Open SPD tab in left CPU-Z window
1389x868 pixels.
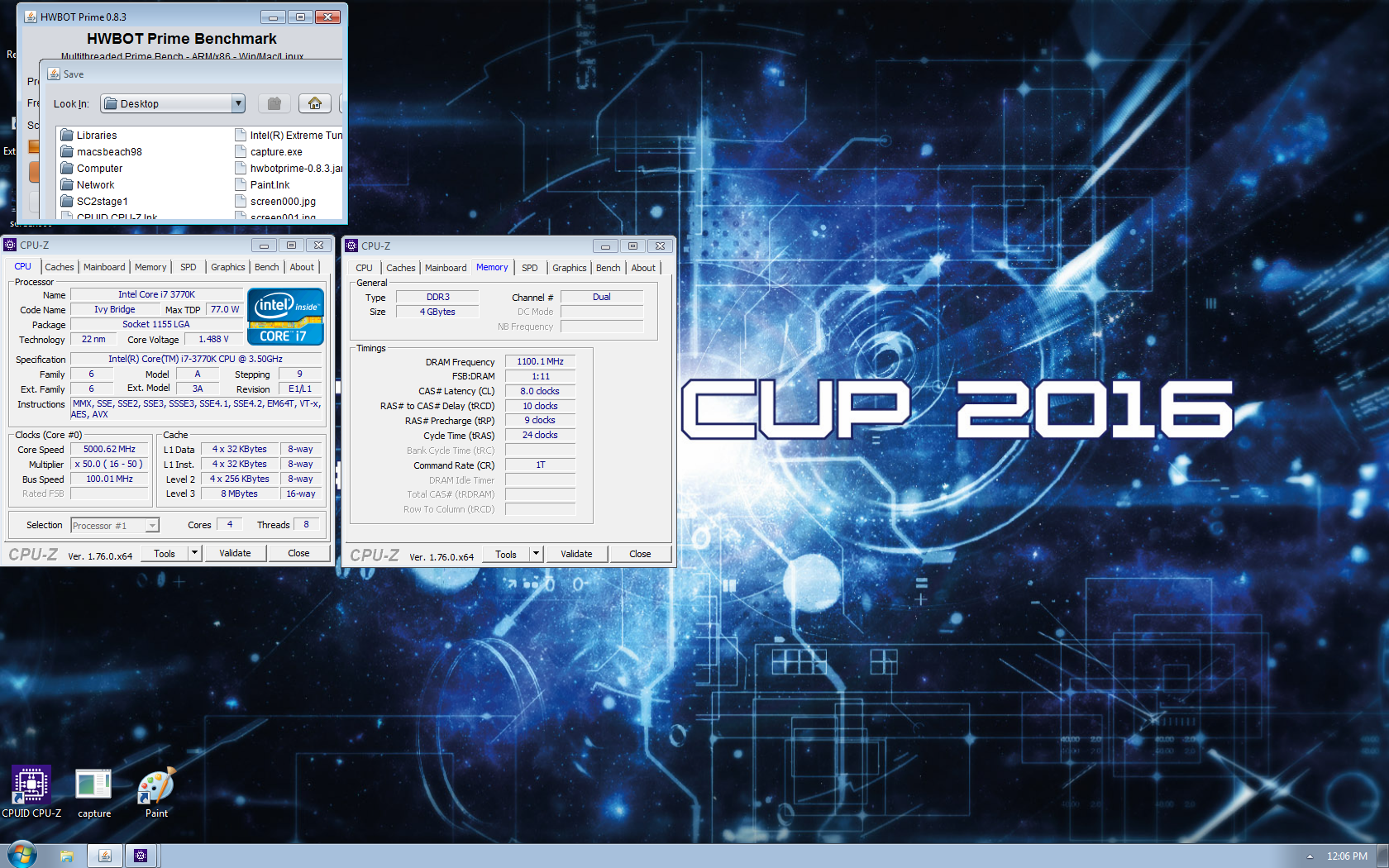[189, 267]
